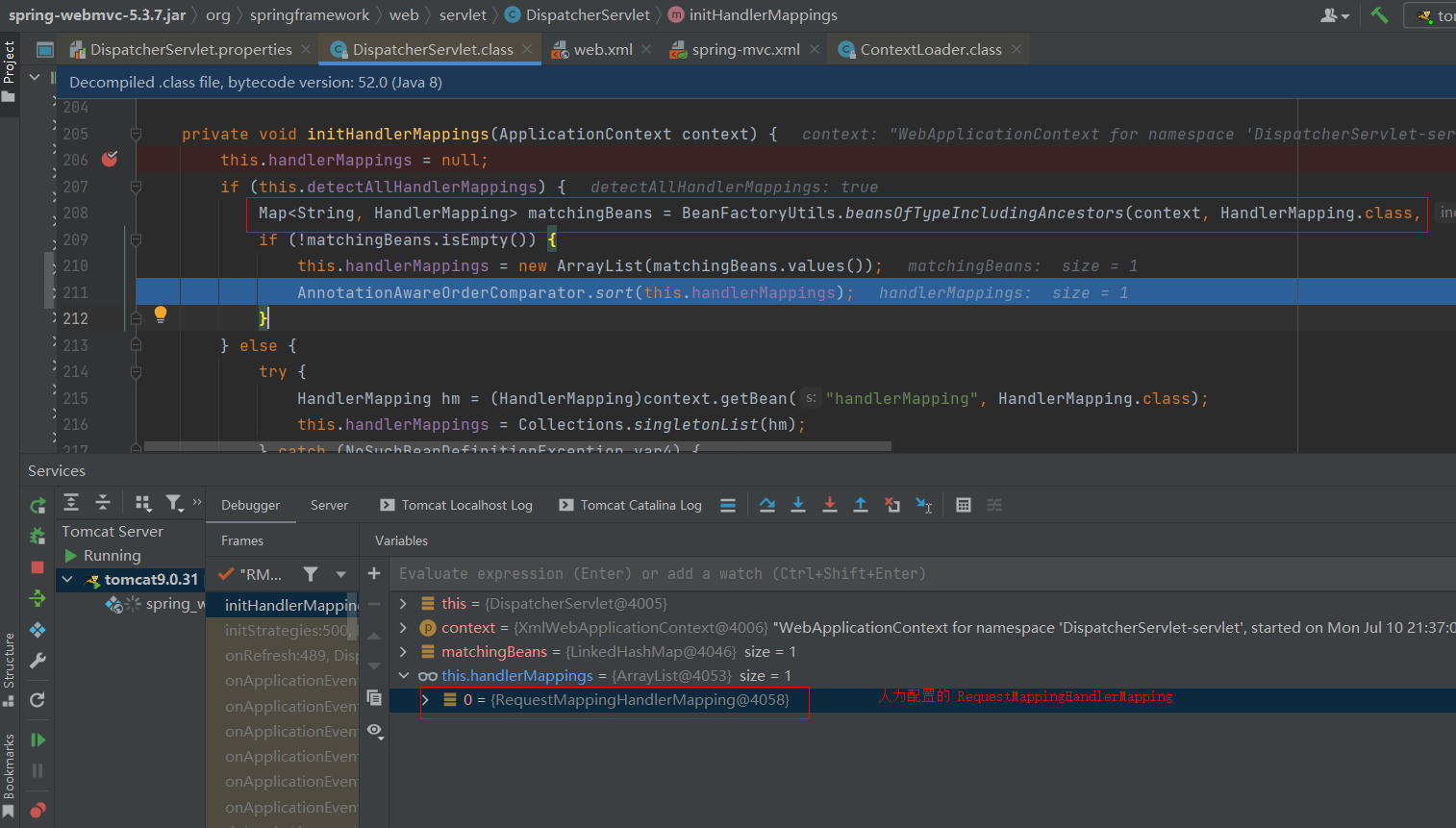Click the Run to Cursor icon

(924, 505)
